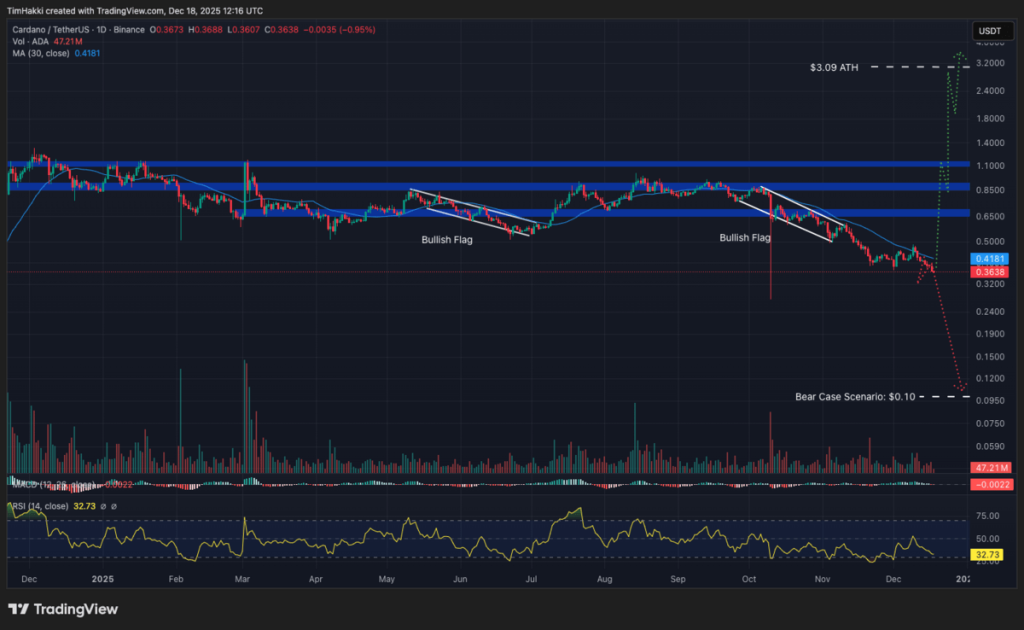Open RSI settings from its legend icon

click(114, 507)
